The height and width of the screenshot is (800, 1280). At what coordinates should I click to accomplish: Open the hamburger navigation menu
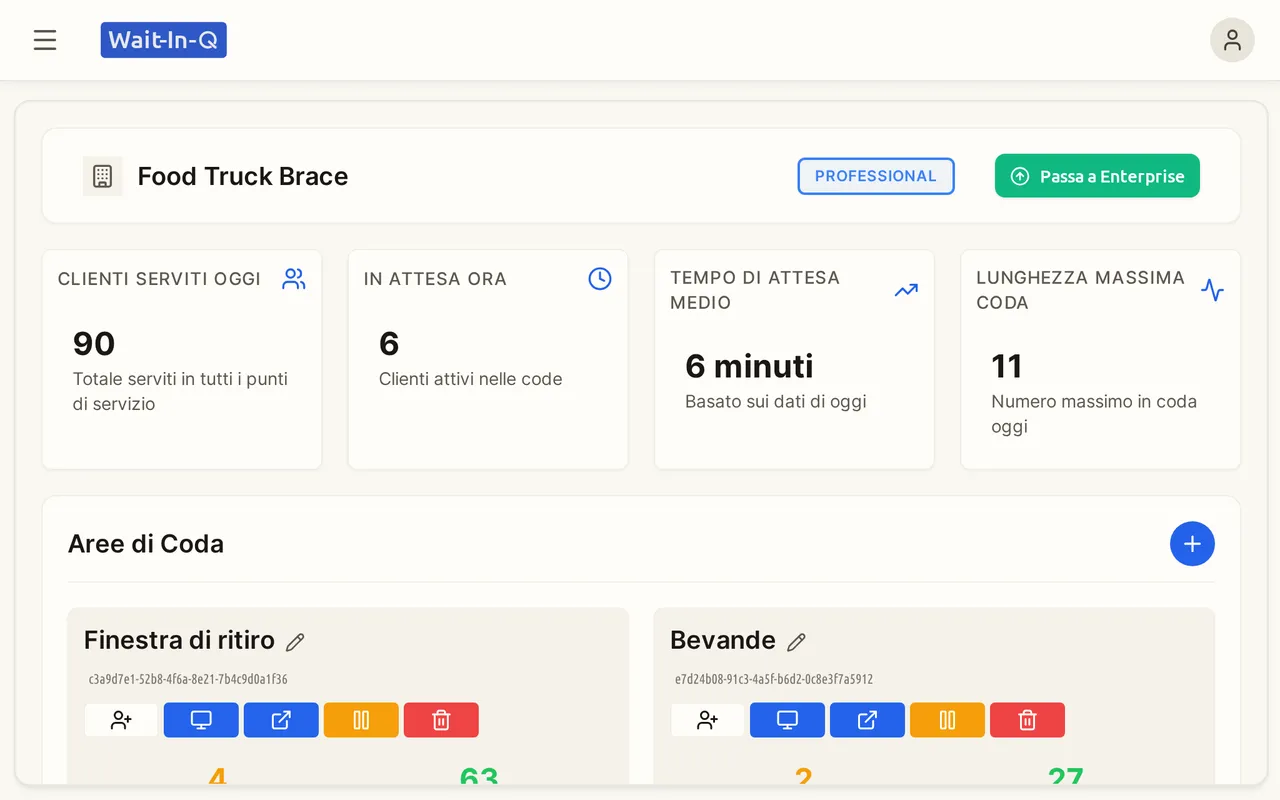(x=45, y=40)
